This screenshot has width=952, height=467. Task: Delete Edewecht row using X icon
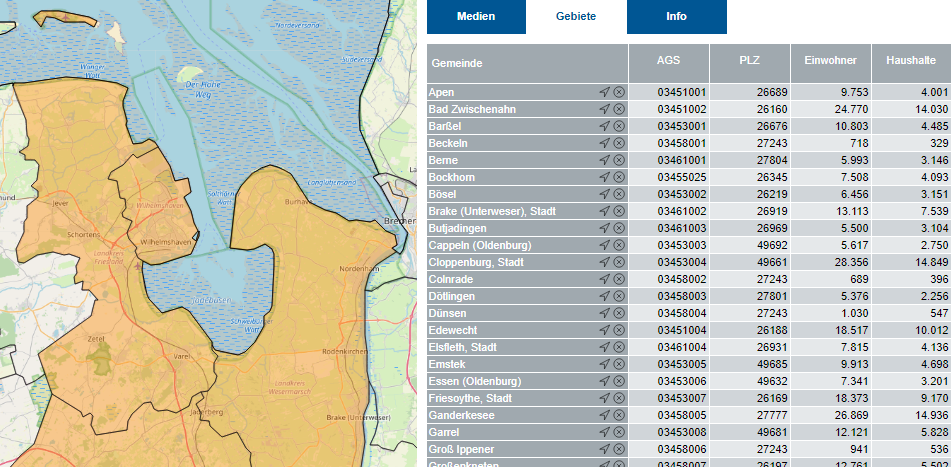point(619,330)
